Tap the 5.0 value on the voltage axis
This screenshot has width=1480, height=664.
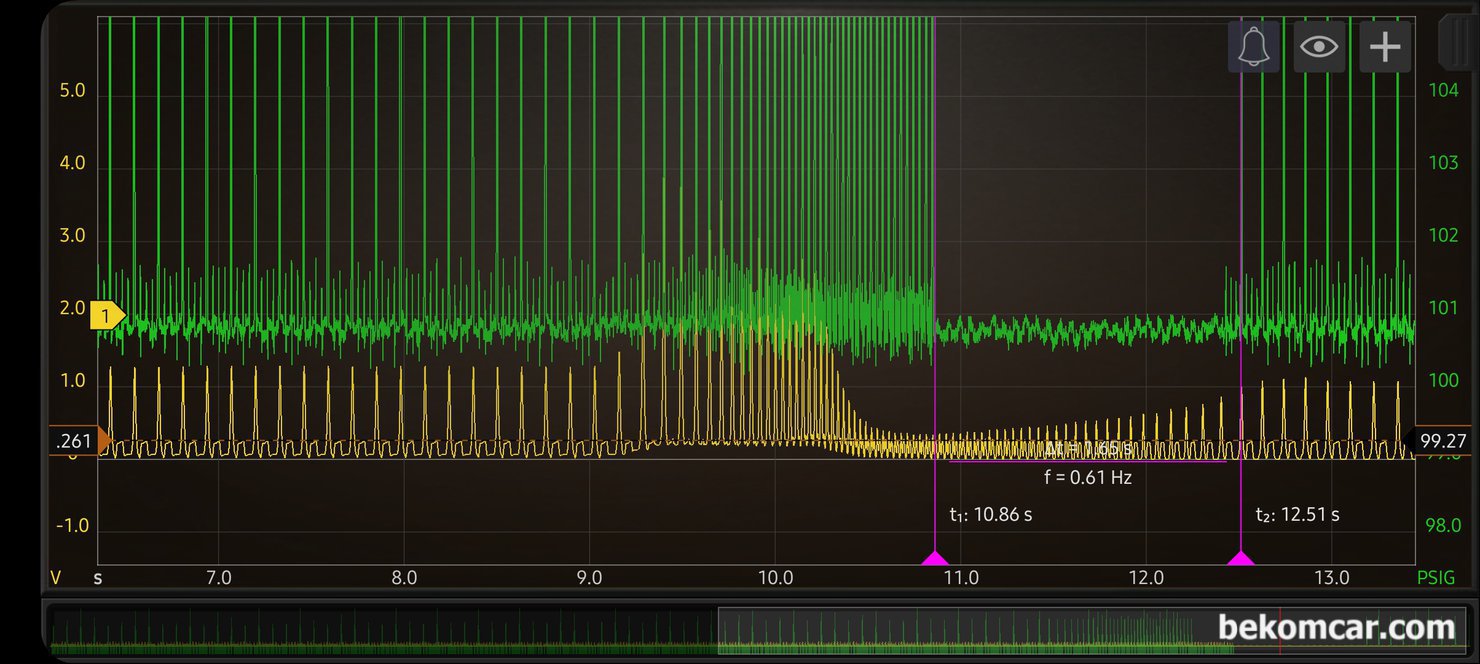(73, 91)
